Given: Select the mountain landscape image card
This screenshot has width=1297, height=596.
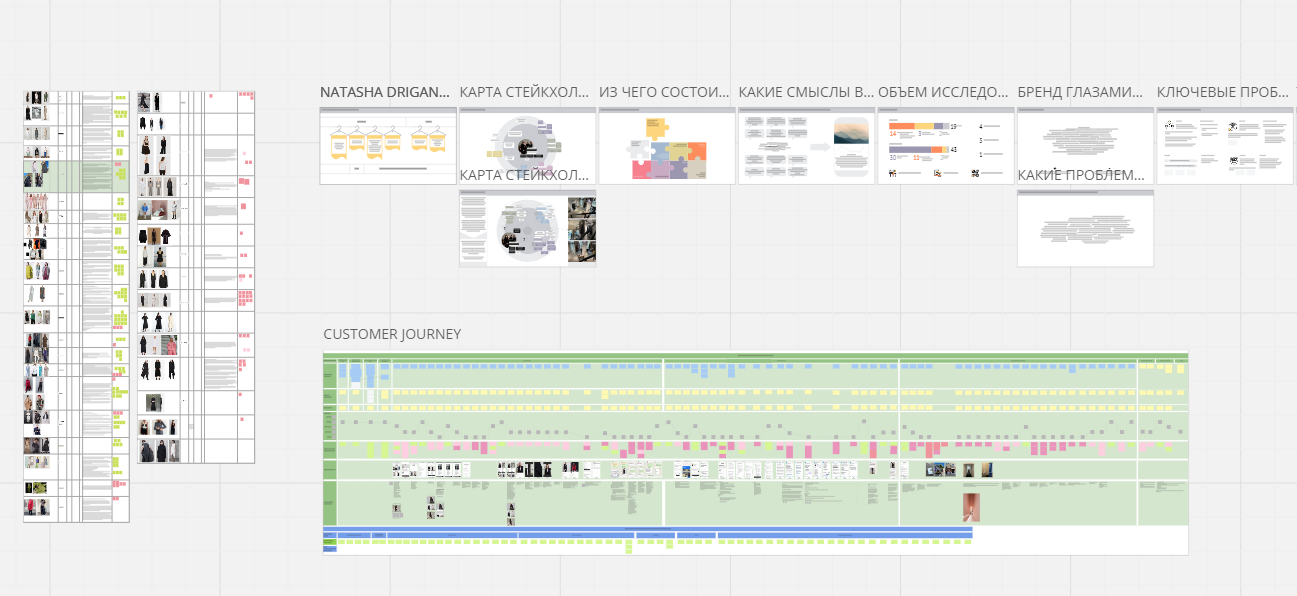Looking at the screenshot, I should (851, 145).
